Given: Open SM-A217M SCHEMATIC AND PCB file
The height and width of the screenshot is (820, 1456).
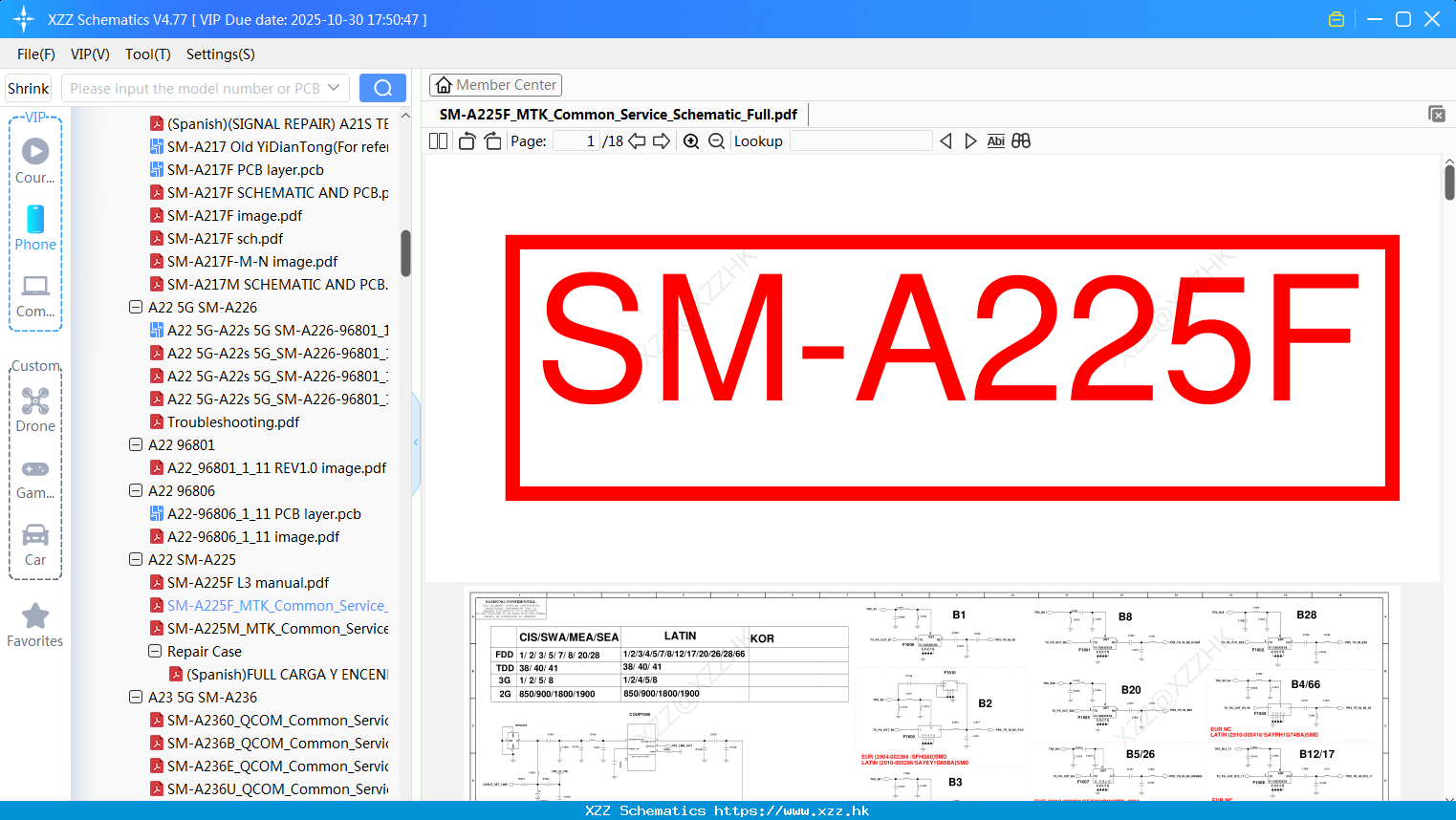Looking at the screenshot, I should point(270,285).
